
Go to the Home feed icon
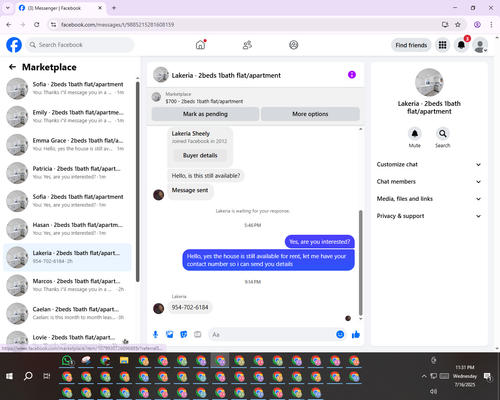200,45
